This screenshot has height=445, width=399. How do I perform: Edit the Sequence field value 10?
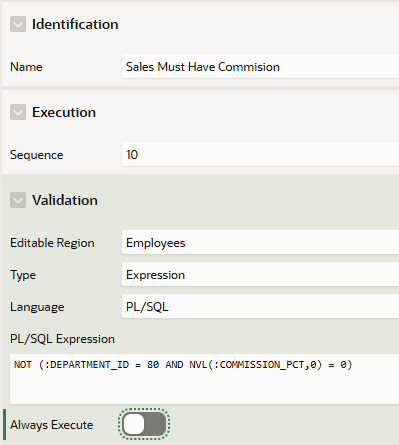[x=260, y=154]
